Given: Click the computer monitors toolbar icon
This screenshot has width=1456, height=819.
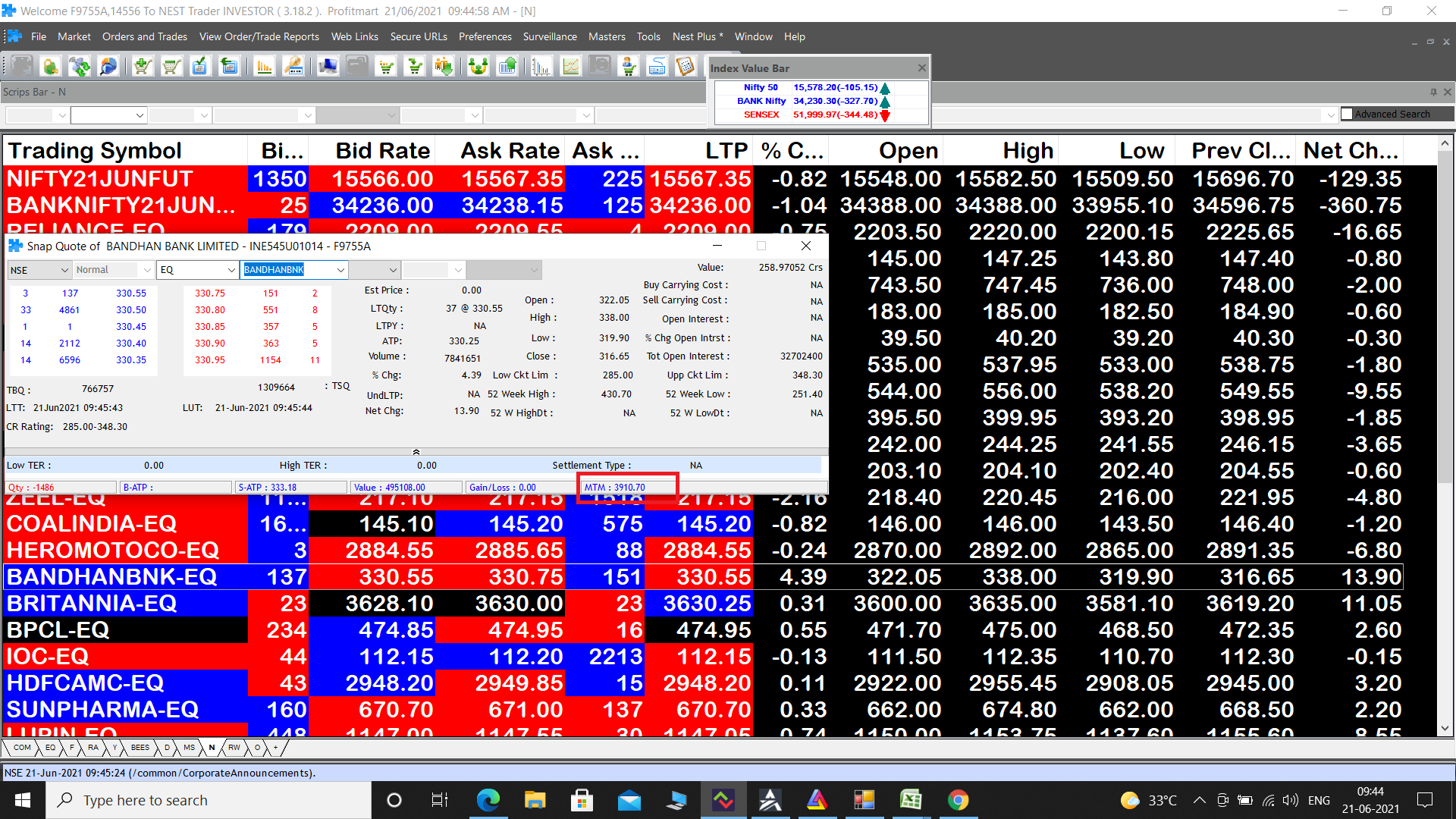Looking at the screenshot, I should (328, 67).
